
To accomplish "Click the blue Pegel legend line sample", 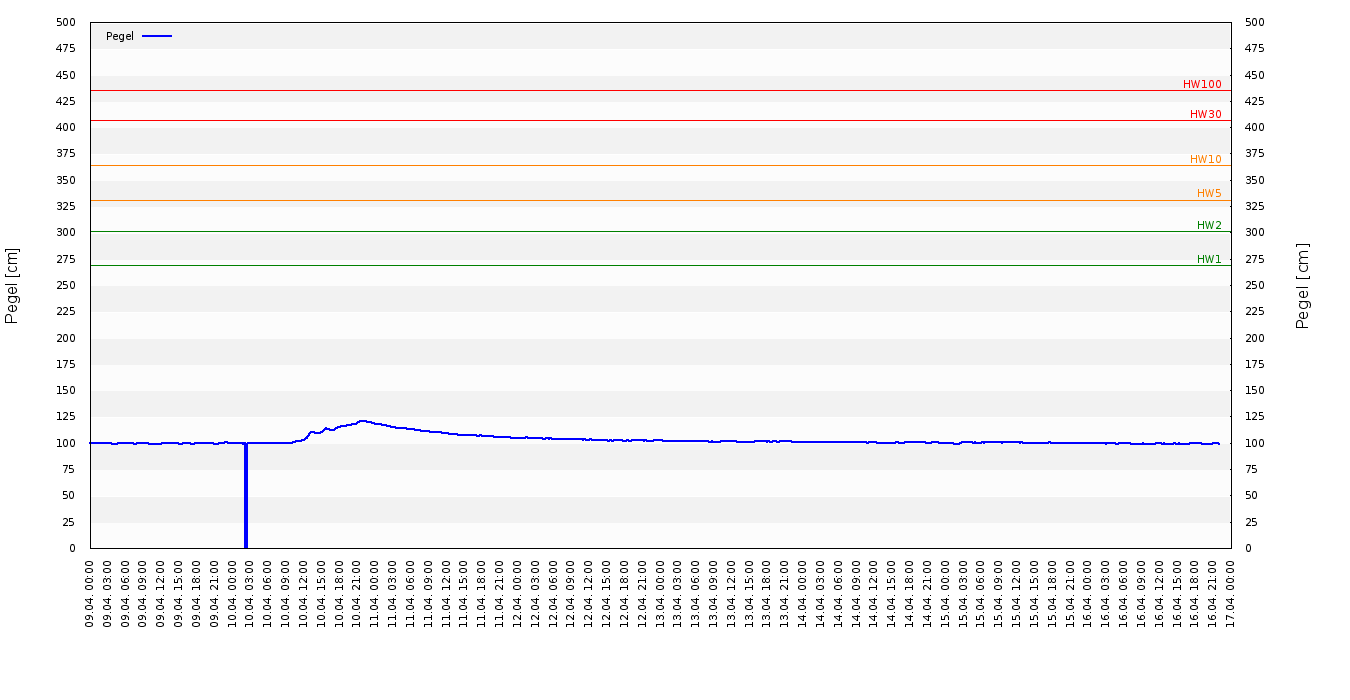I will pos(157,36).
